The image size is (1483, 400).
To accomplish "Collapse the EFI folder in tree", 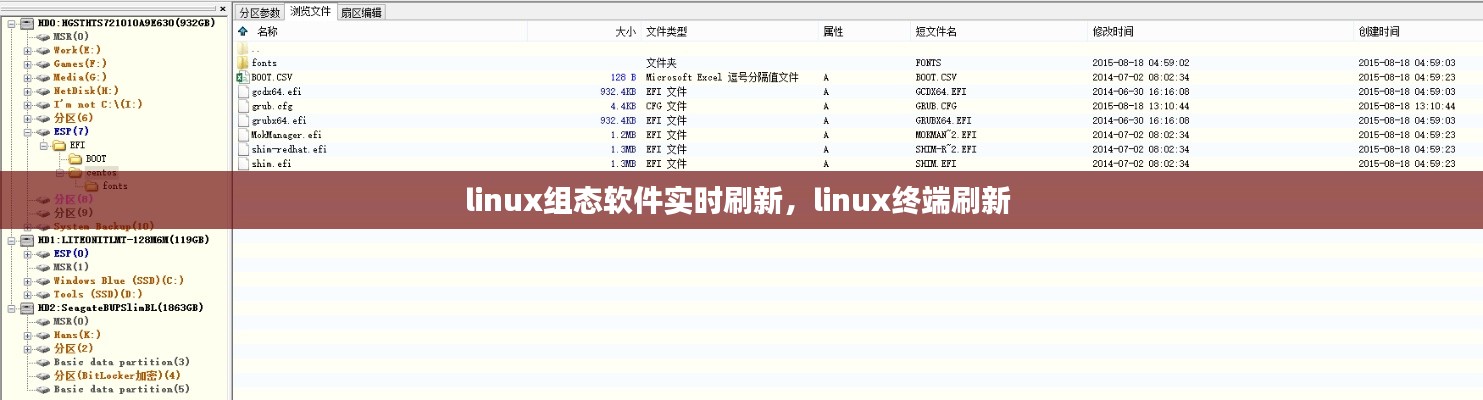I will tap(42, 145).
